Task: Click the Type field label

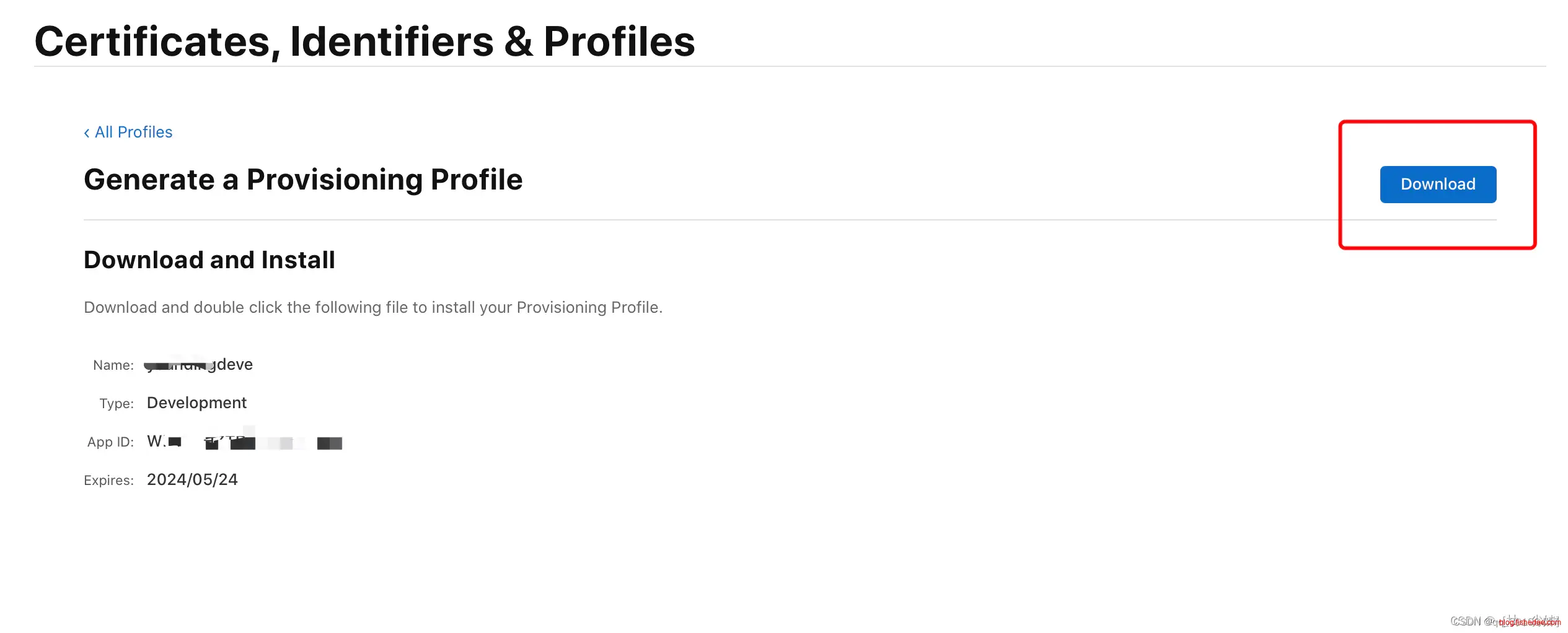Action: pos(117,404)
